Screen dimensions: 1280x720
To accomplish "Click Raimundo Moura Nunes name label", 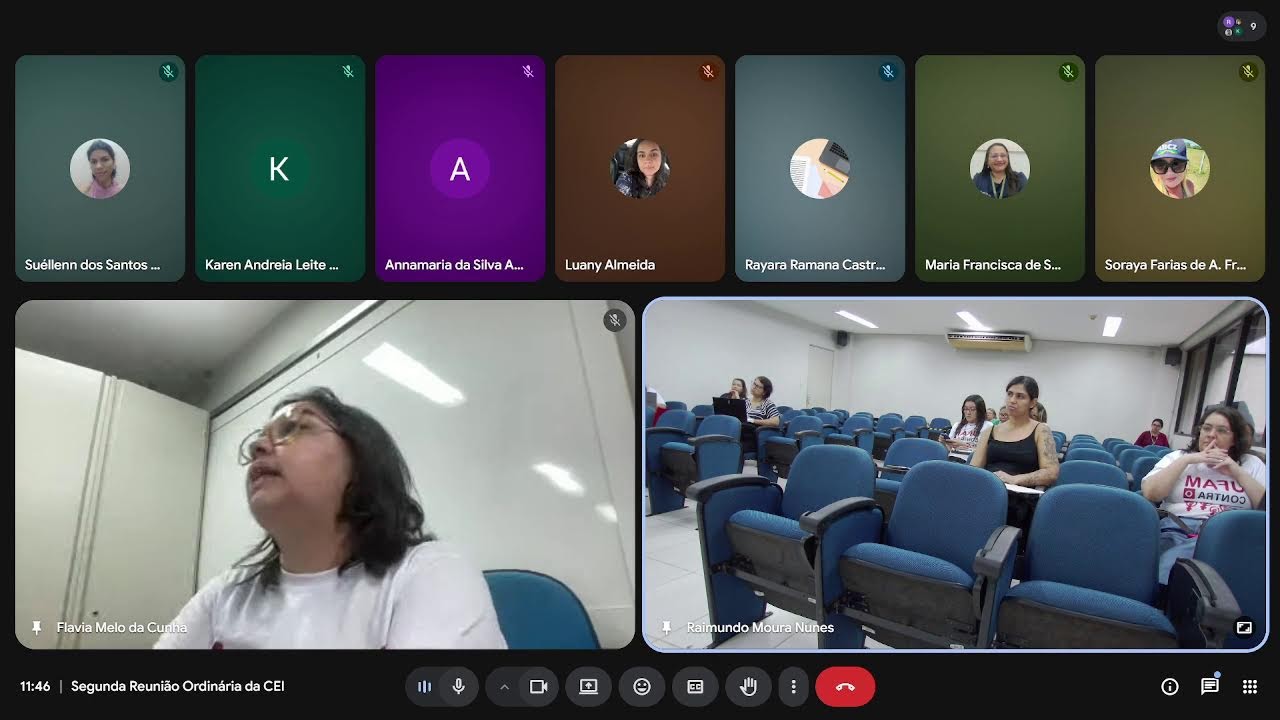I will tap(760, 628).
